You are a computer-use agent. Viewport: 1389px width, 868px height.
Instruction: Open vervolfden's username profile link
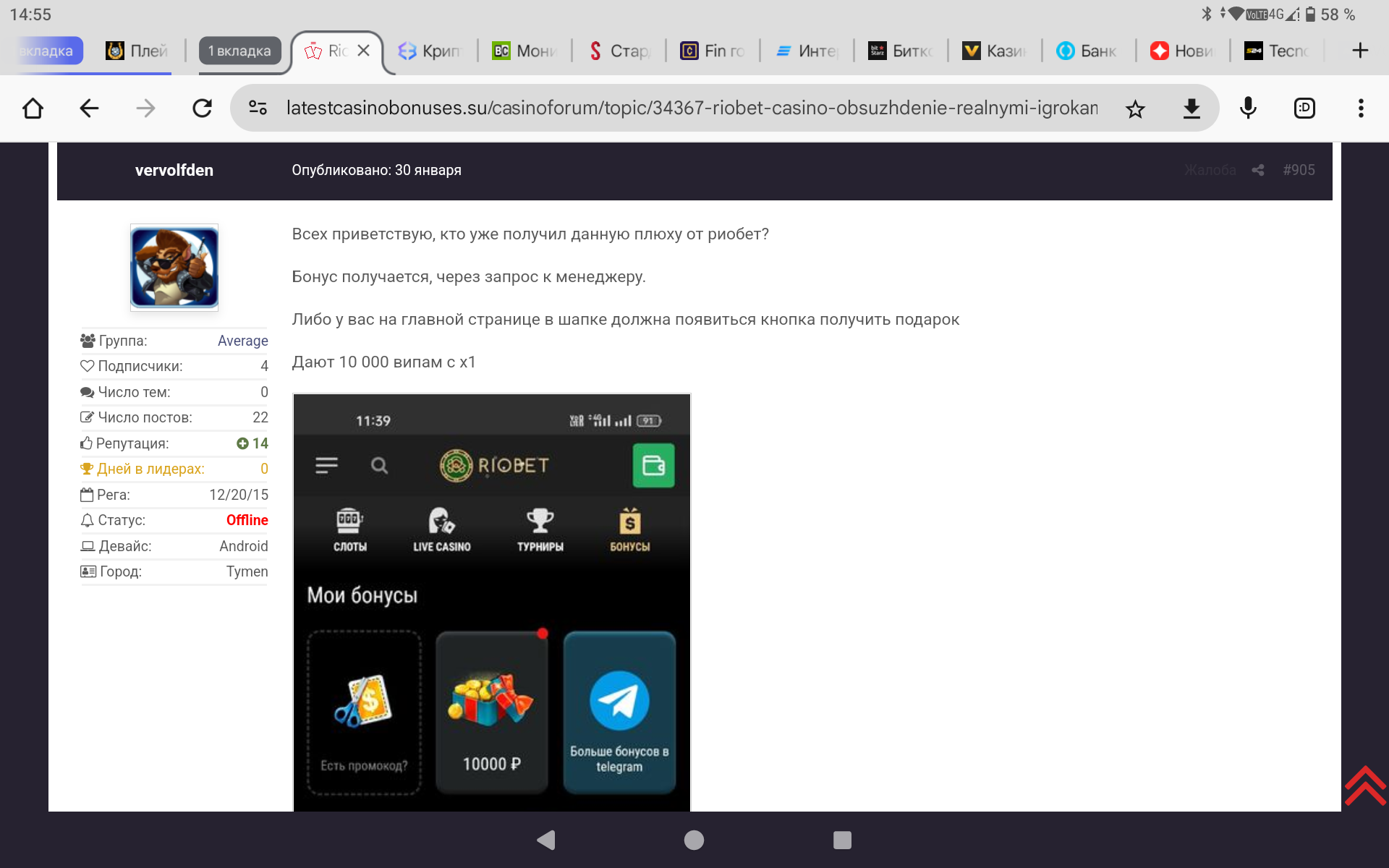click(174, 170)
